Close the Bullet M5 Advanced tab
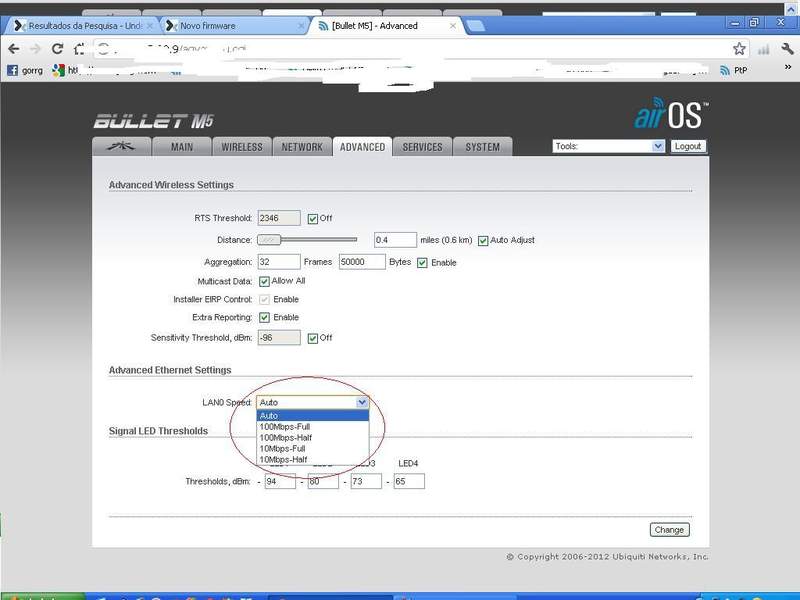 (453, 26)
